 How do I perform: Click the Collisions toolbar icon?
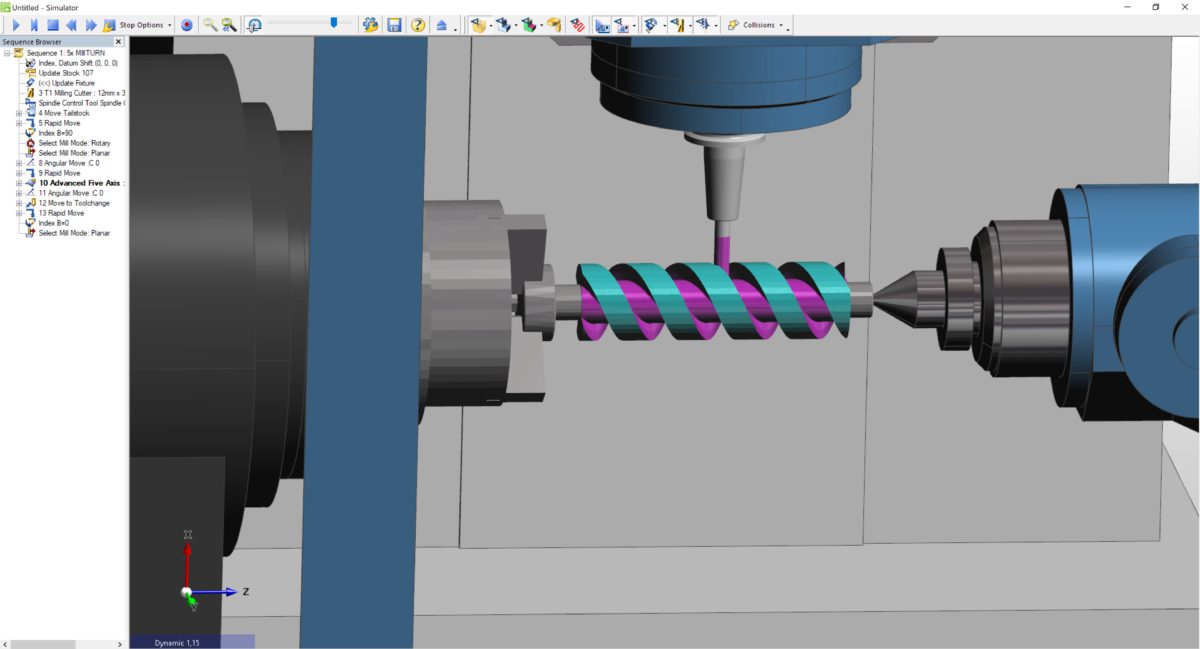[733, 25]
